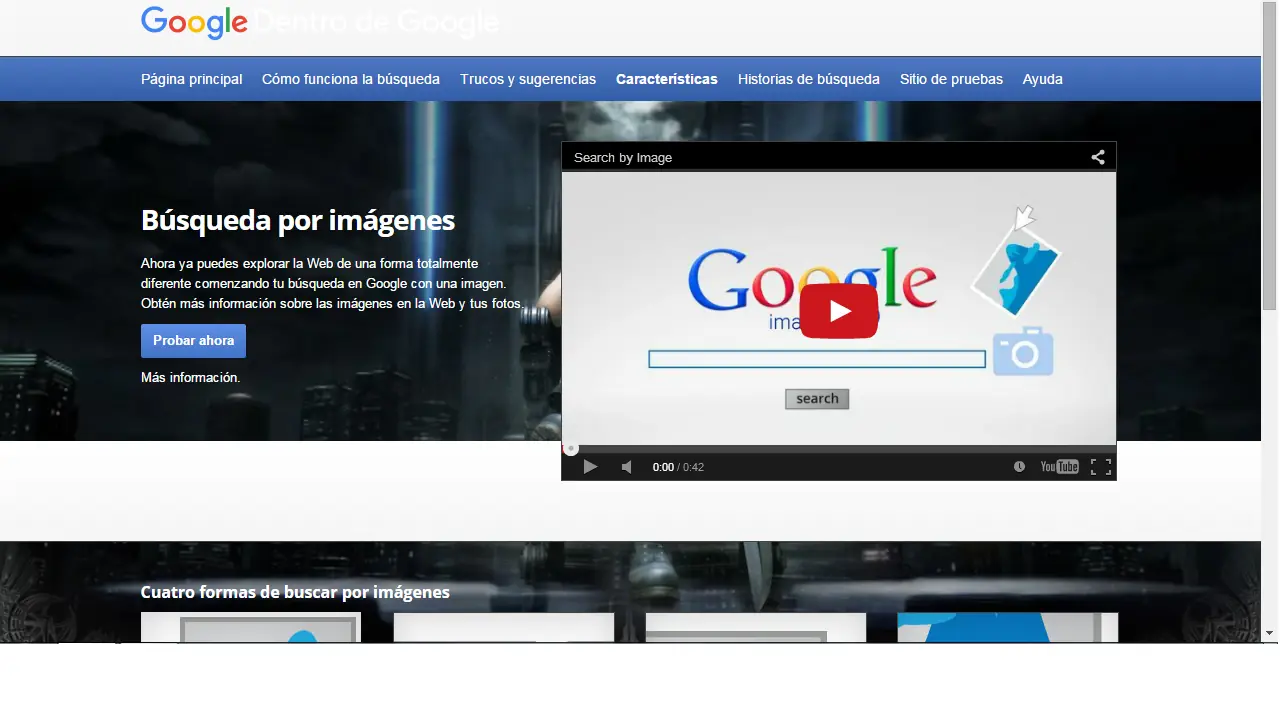Click the video progress bar handle
The height and width of the screenshot is (720, 1280).
click(571, 449)
